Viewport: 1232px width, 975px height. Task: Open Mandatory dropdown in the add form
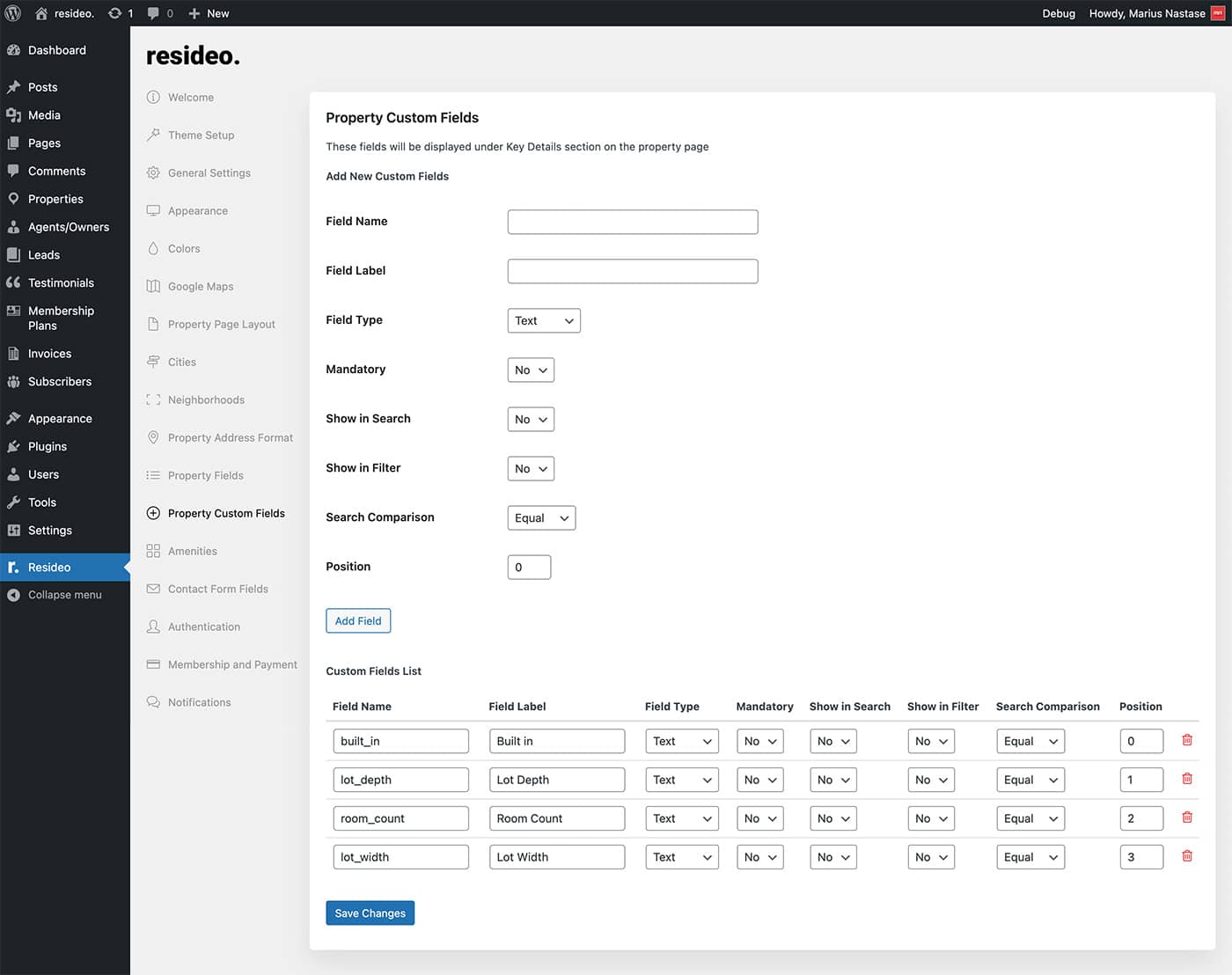click(531, 370)
